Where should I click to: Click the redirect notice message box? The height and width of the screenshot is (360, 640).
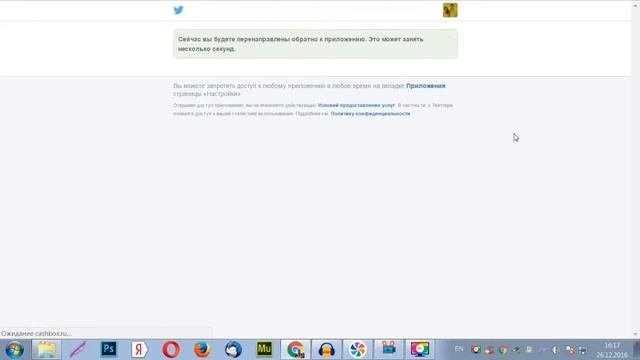click(x=315, y=44)
